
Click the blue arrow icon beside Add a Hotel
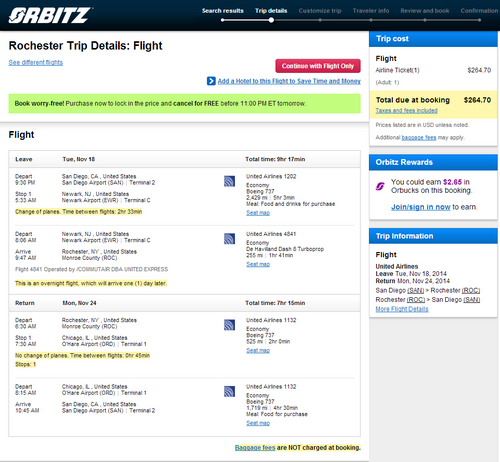(211, 81)
